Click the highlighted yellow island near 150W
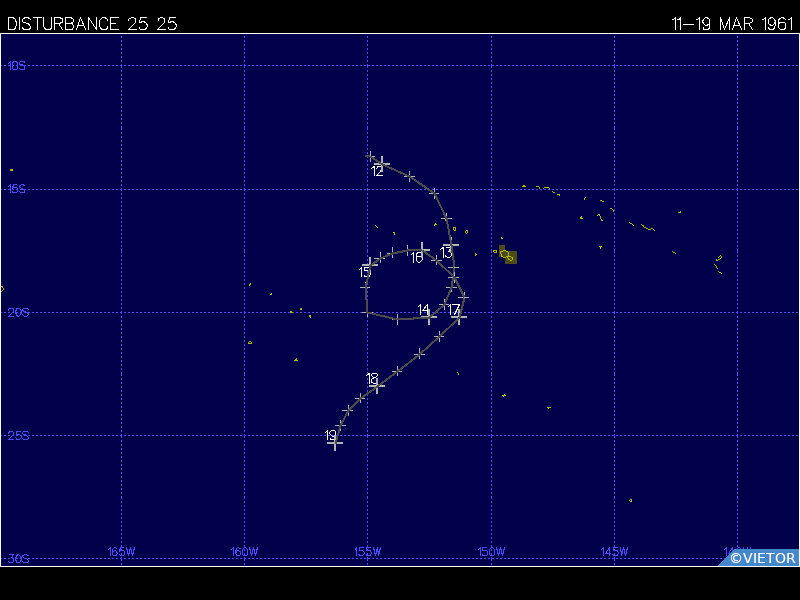The height and width of the screenshot is (600, 800). coord(509,257)
